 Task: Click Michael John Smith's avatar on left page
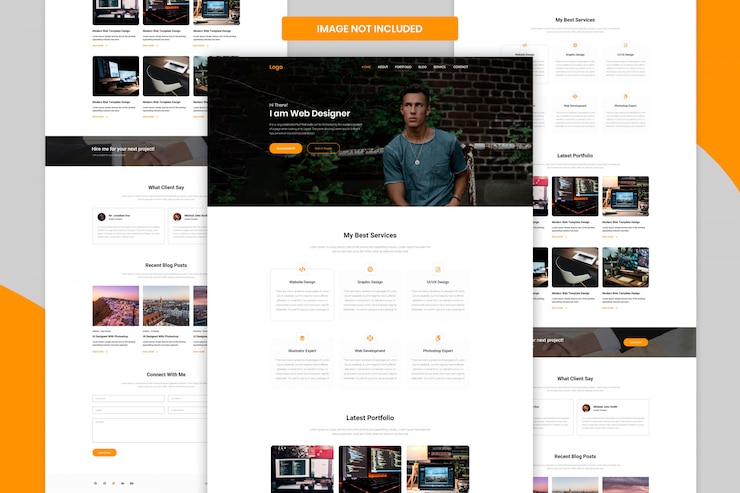point(177,217)
